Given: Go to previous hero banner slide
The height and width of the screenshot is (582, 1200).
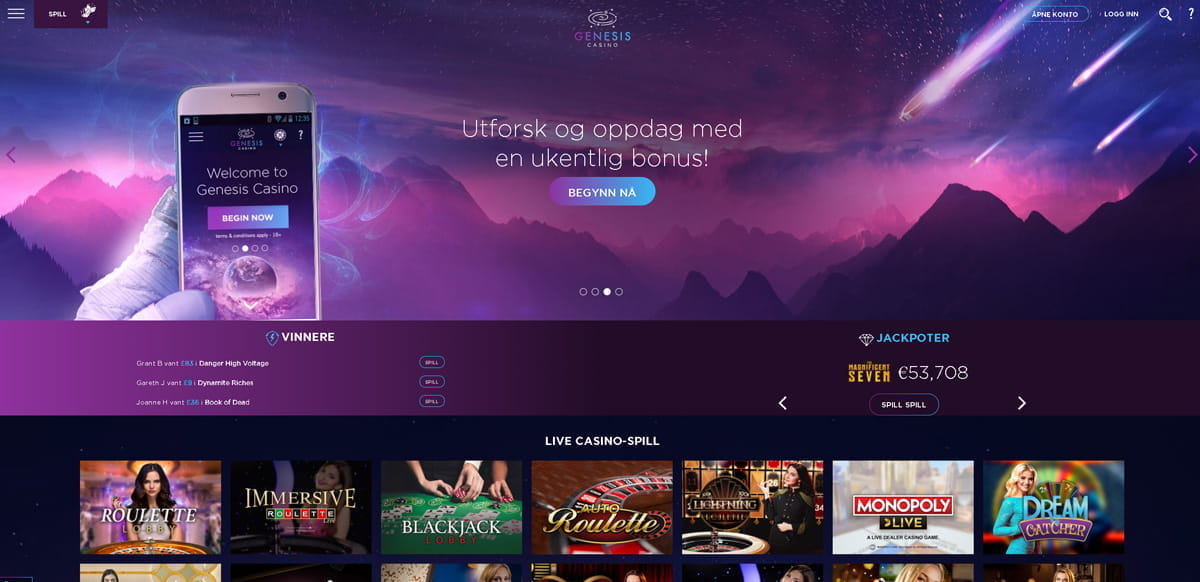Looking at the screenshot, I should [x=11, y=155].
